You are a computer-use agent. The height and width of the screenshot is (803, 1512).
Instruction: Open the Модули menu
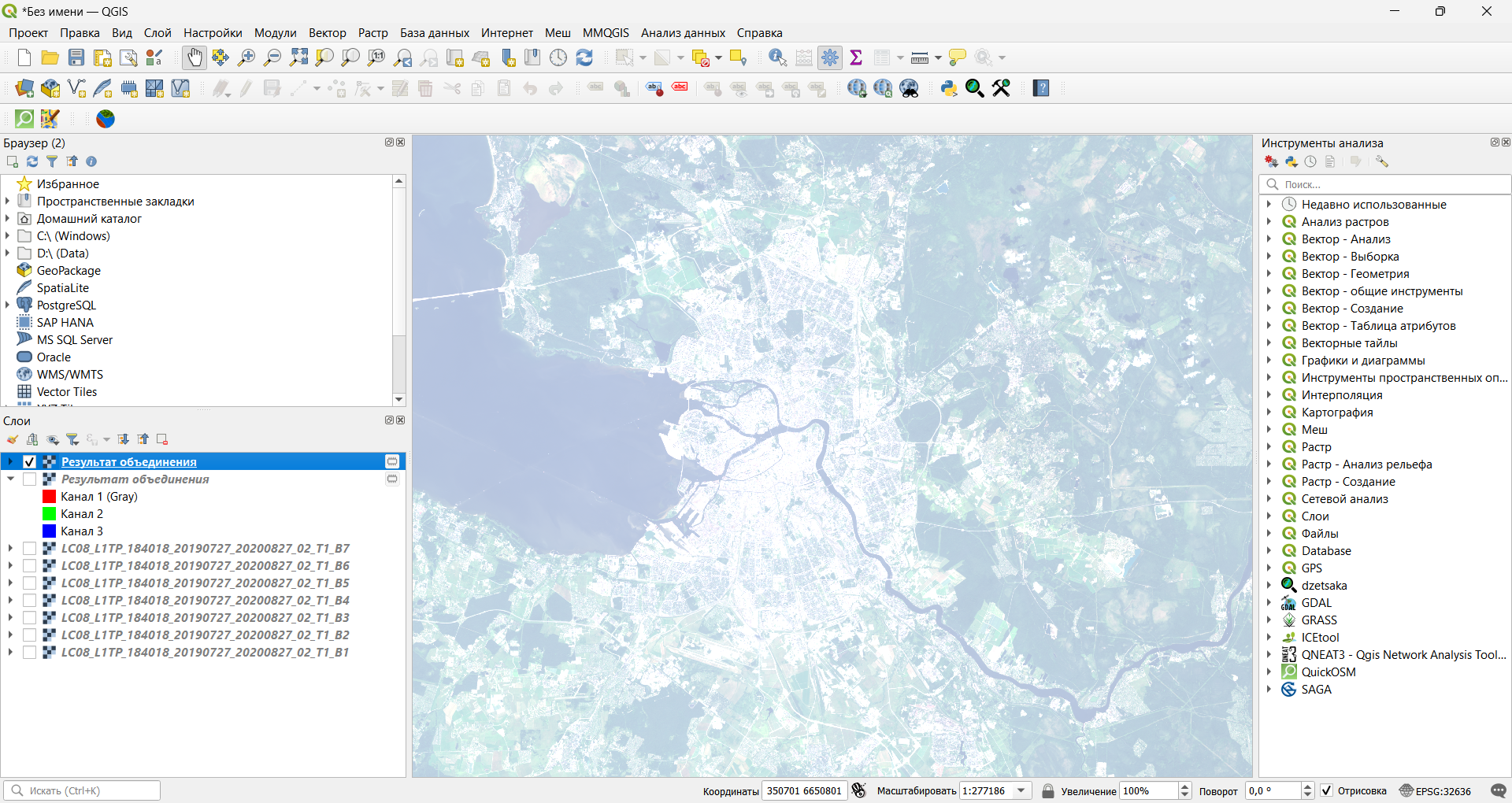point(275,33)
